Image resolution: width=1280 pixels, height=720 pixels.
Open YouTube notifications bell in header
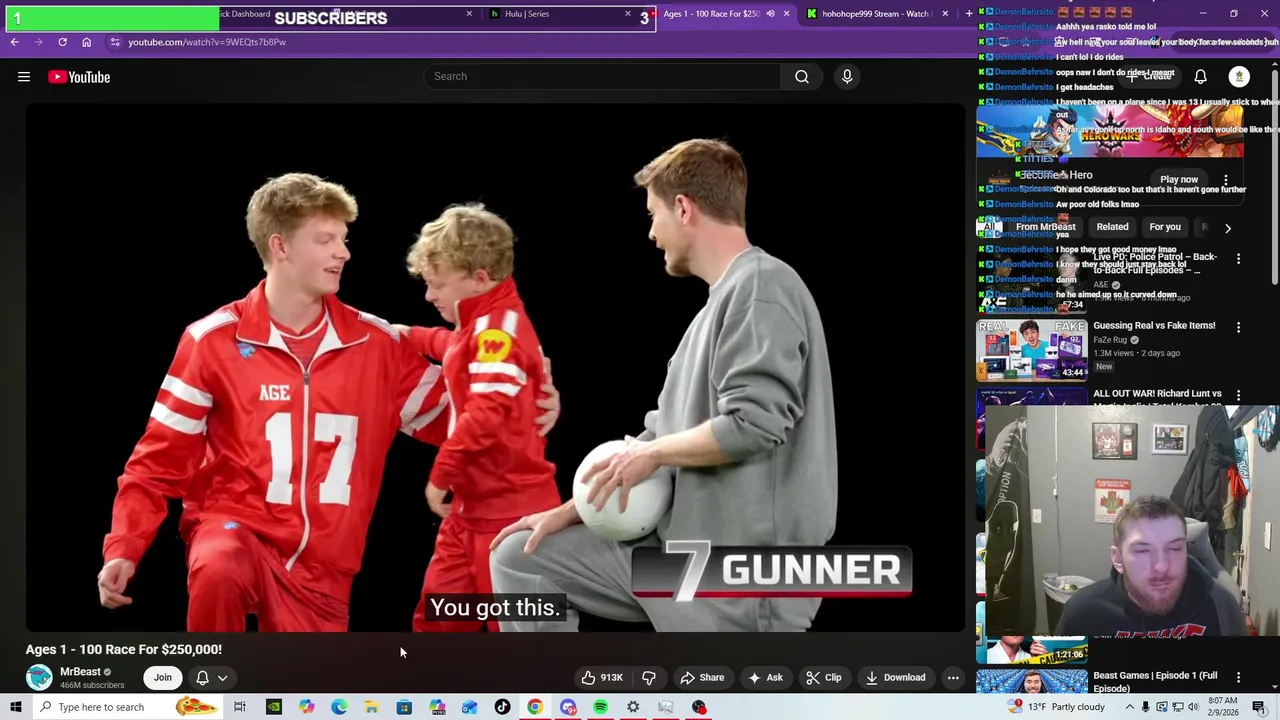[1200, 77]
